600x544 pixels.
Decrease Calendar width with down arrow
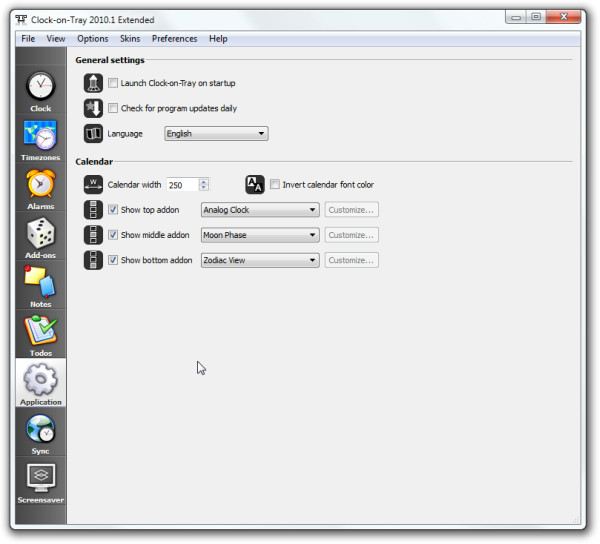pyautogui.click(x=204, y=188)
